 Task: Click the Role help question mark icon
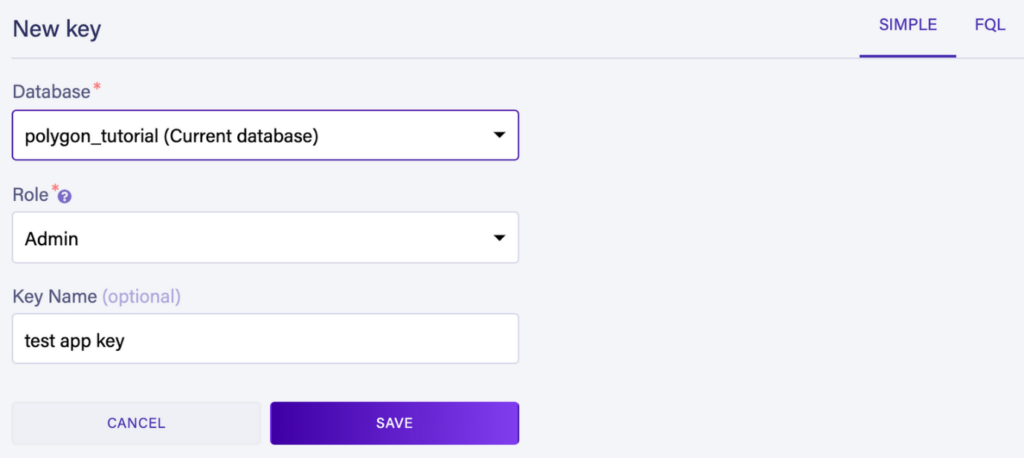click(x=65, y=197)
